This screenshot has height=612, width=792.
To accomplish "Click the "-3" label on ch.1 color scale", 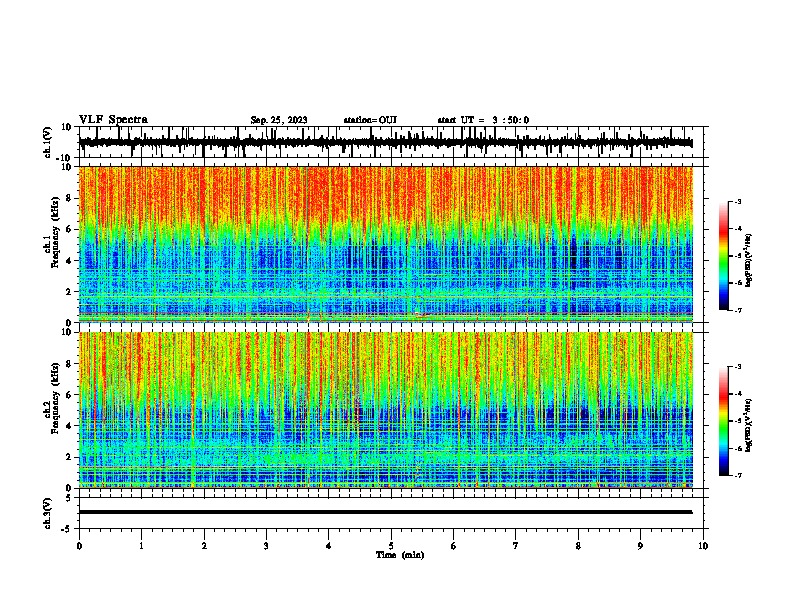I will tap(737, 202).
